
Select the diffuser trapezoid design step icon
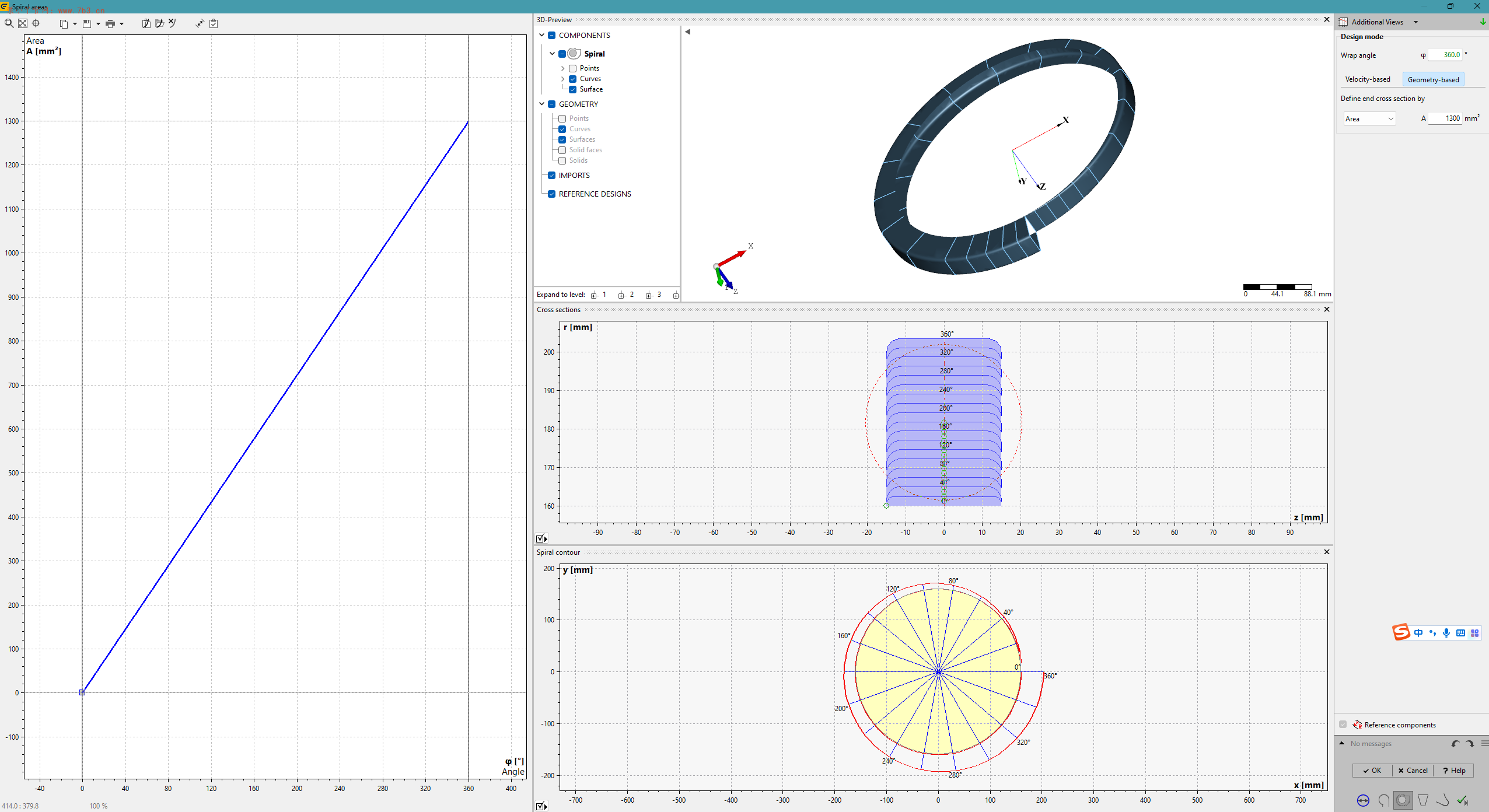[x=1423, y=800]
